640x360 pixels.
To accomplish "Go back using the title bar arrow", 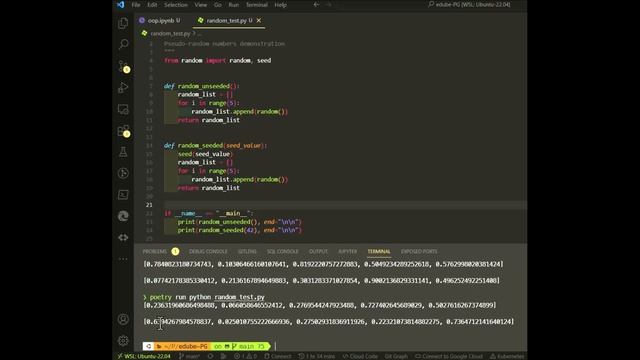I will 316,5.
